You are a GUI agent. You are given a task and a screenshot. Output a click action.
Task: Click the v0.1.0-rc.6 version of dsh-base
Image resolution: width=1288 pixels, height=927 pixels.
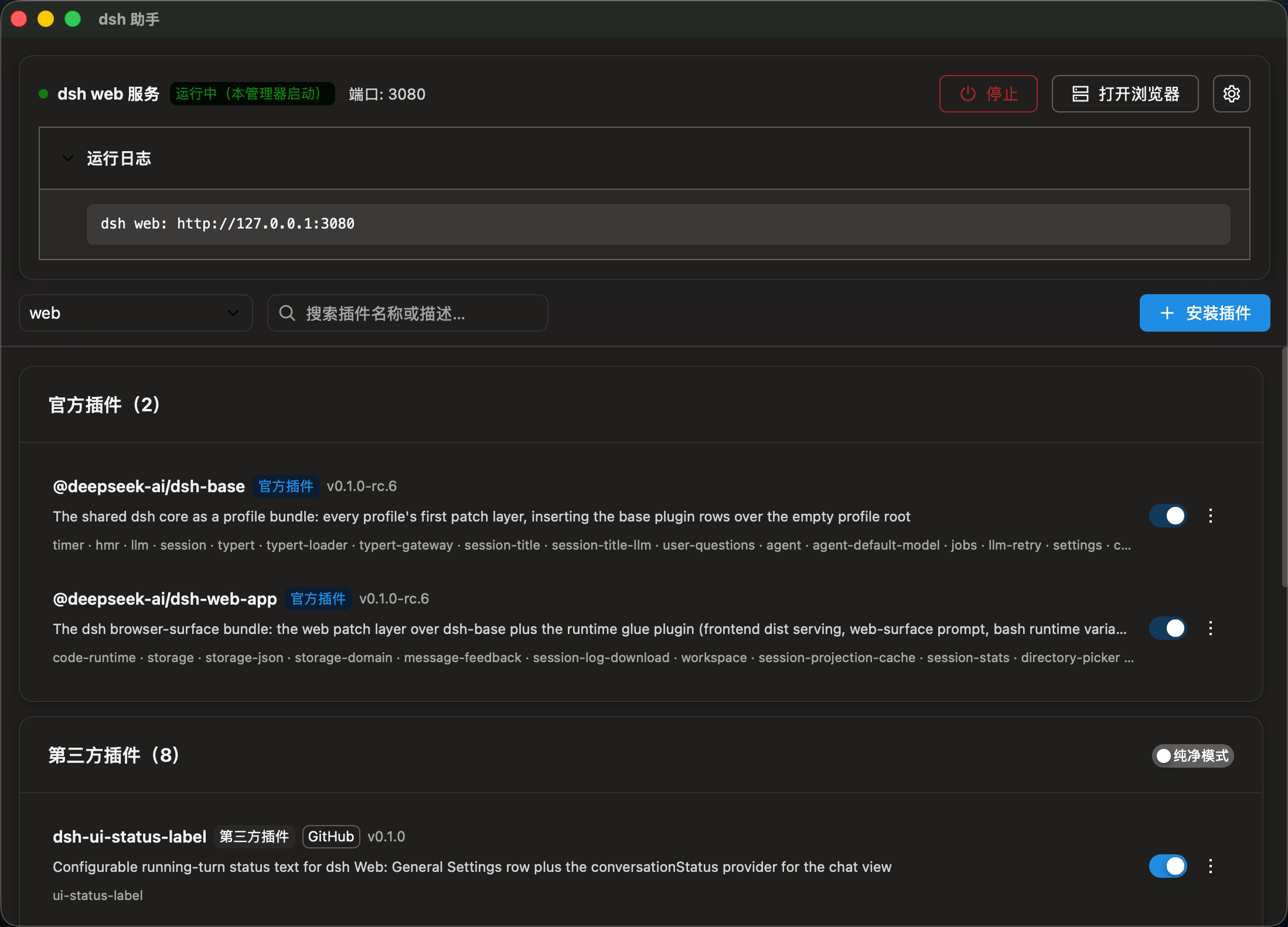362,486
